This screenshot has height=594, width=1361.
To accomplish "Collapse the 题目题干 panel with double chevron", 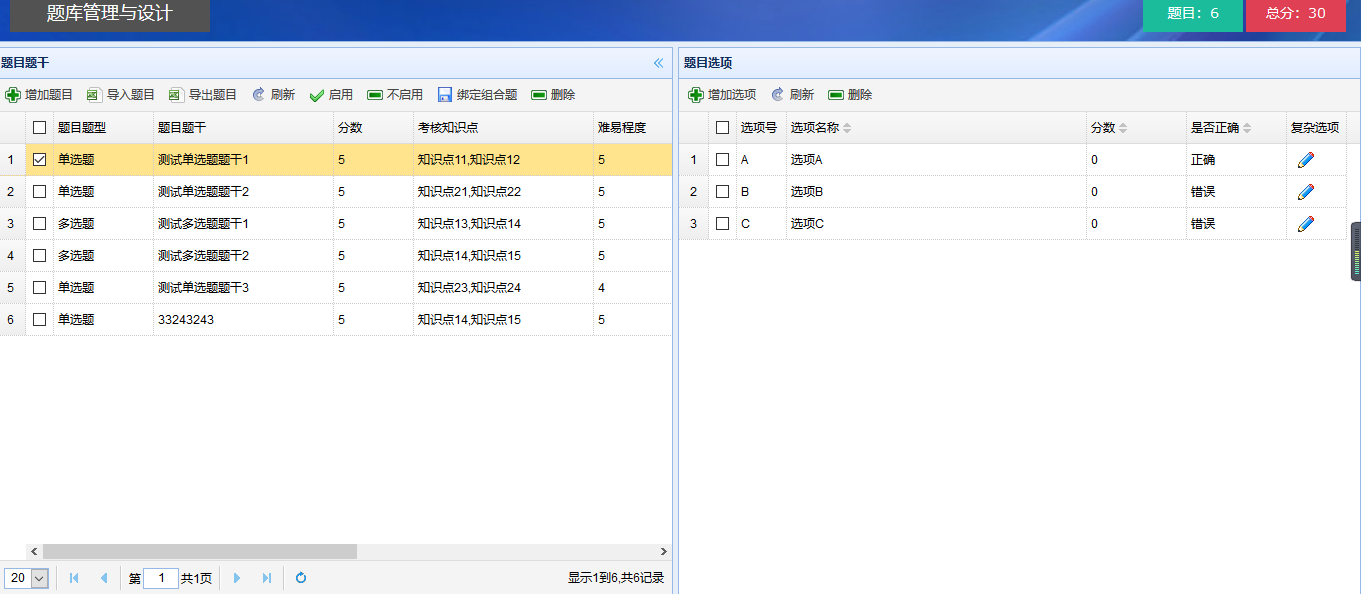I will click(658, 63).
